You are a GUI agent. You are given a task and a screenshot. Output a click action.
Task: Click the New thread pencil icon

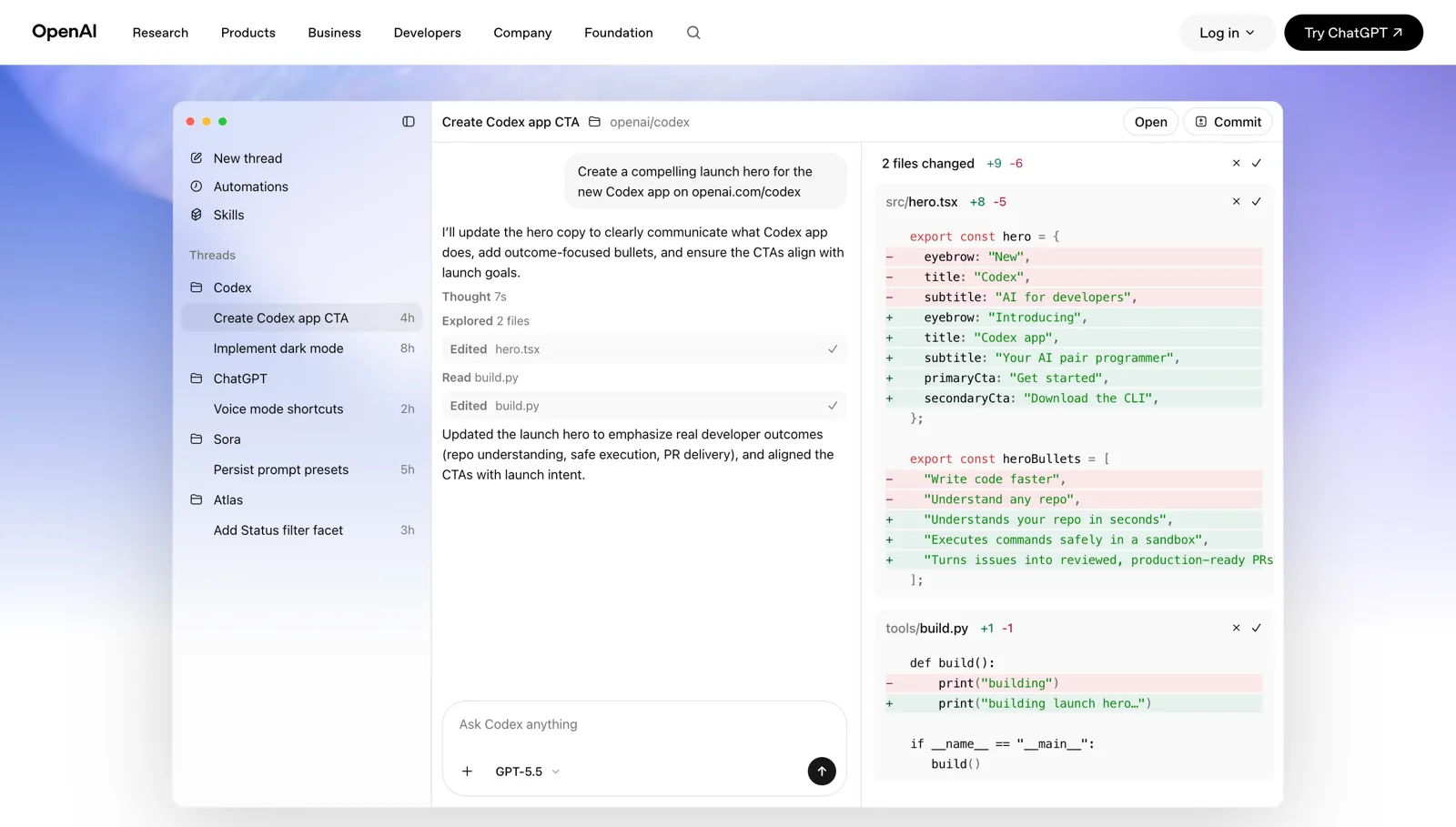click(x=197, y=157)
